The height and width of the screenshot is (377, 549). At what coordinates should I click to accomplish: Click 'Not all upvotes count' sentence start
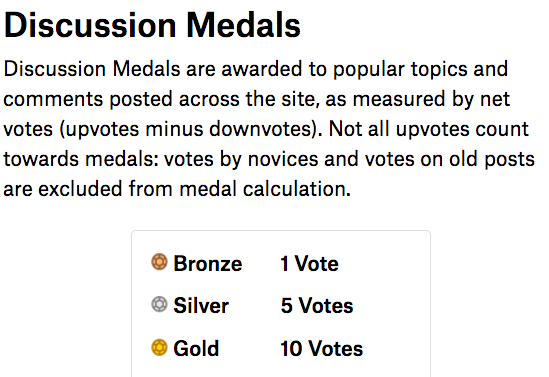(429, 129)
